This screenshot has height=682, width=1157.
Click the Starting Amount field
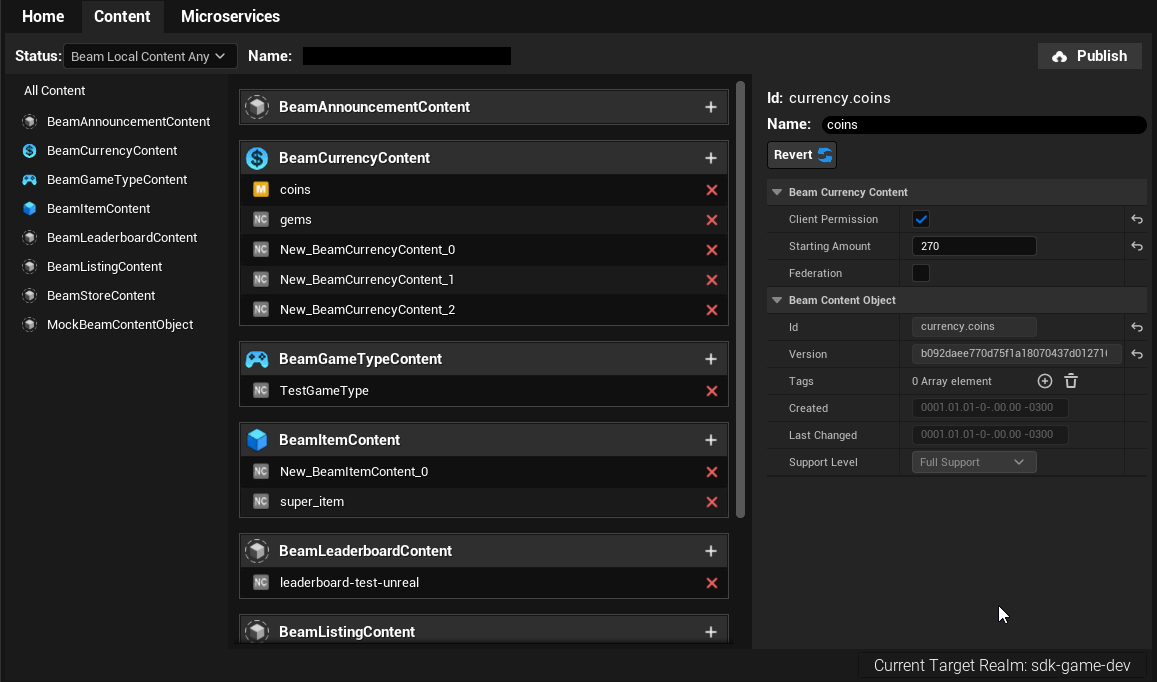point(974,247)
